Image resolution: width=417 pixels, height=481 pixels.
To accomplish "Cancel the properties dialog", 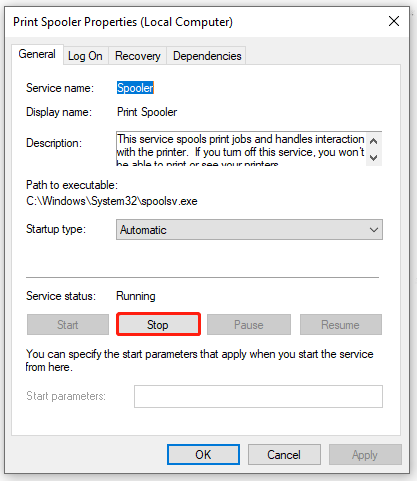I will point(284,455).
